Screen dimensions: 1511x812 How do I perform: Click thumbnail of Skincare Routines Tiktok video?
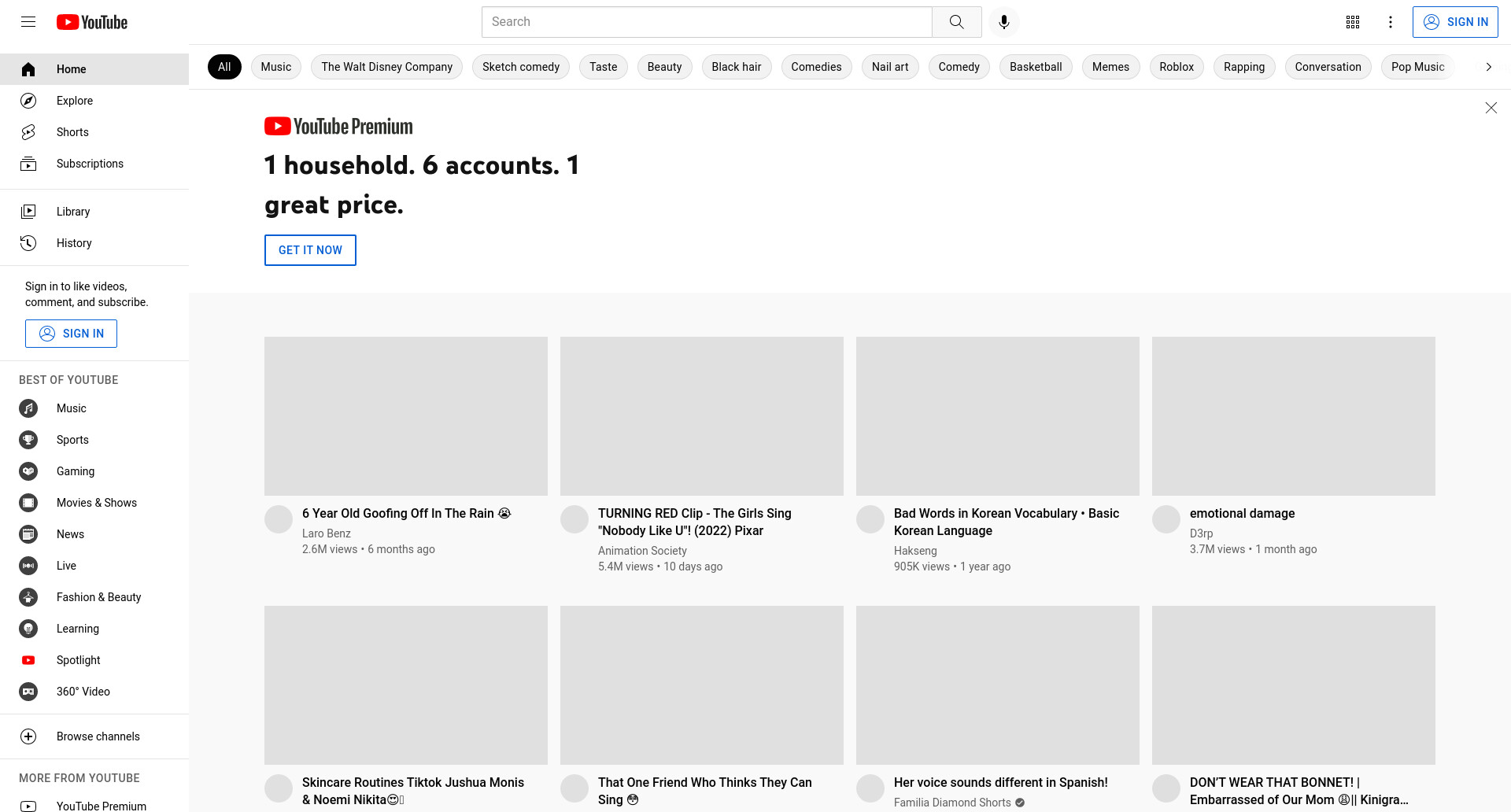[406, 685]
